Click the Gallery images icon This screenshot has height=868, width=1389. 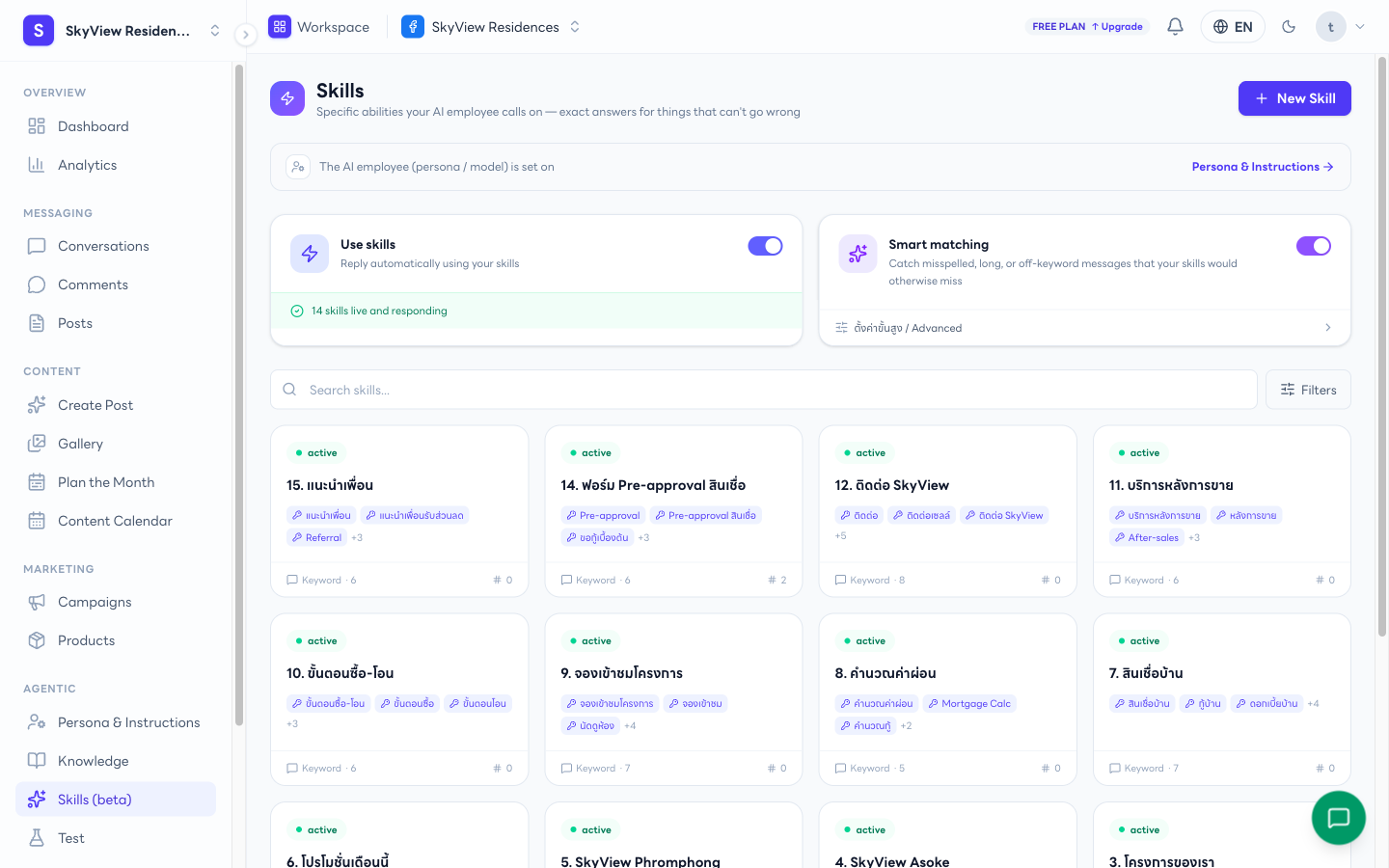click(37, 444)
